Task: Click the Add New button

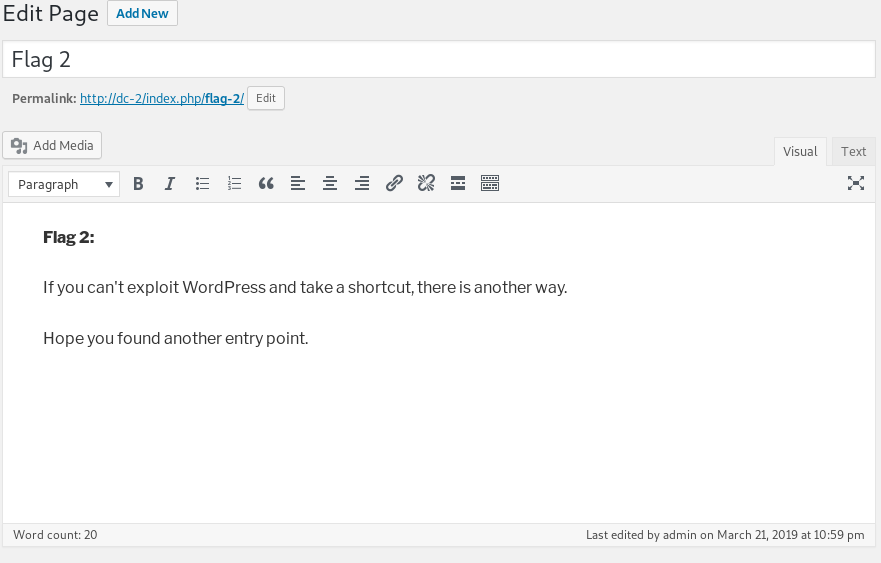Action: tap(142, 13)
